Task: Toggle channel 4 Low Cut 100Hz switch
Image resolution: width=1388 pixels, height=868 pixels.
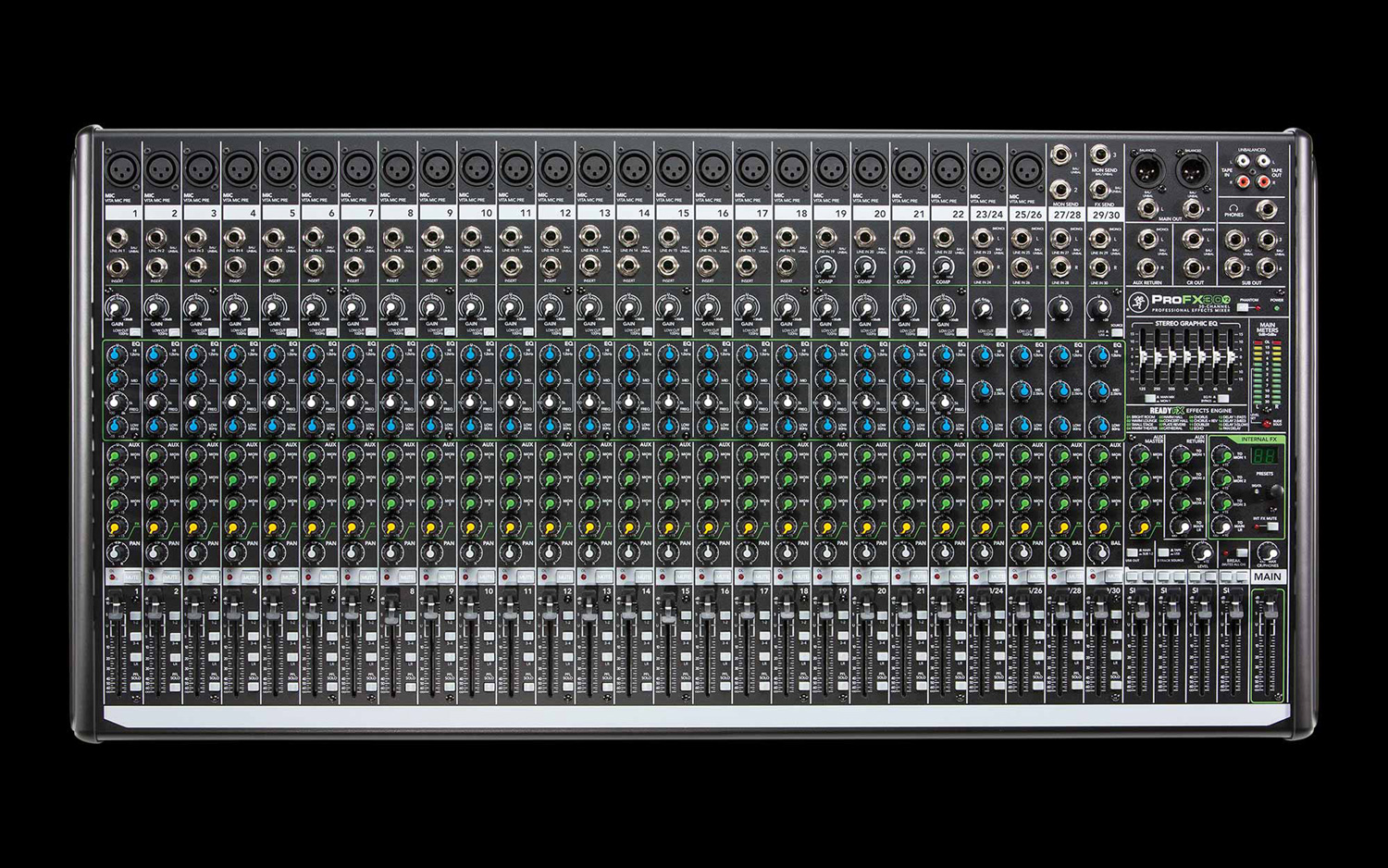Action: click(253, 332)
